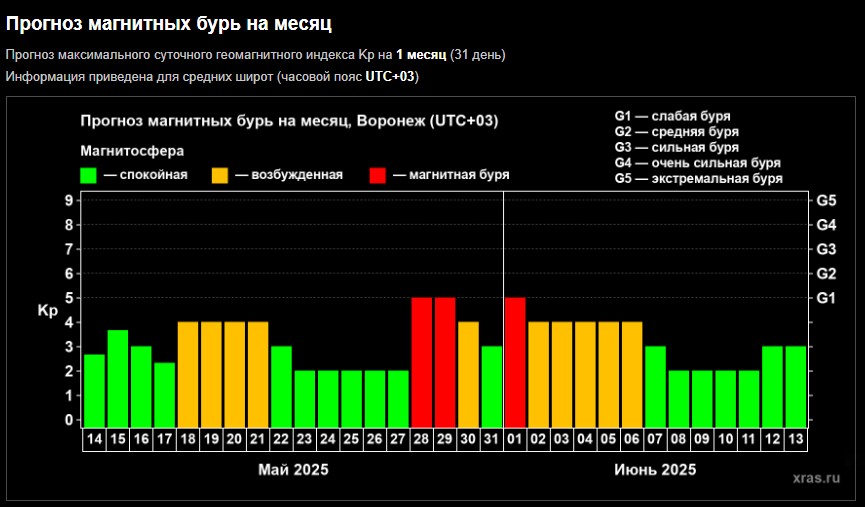Click the orange 'возбужденная' legend square
The image size is (865, 507).
tap(221, 175)
